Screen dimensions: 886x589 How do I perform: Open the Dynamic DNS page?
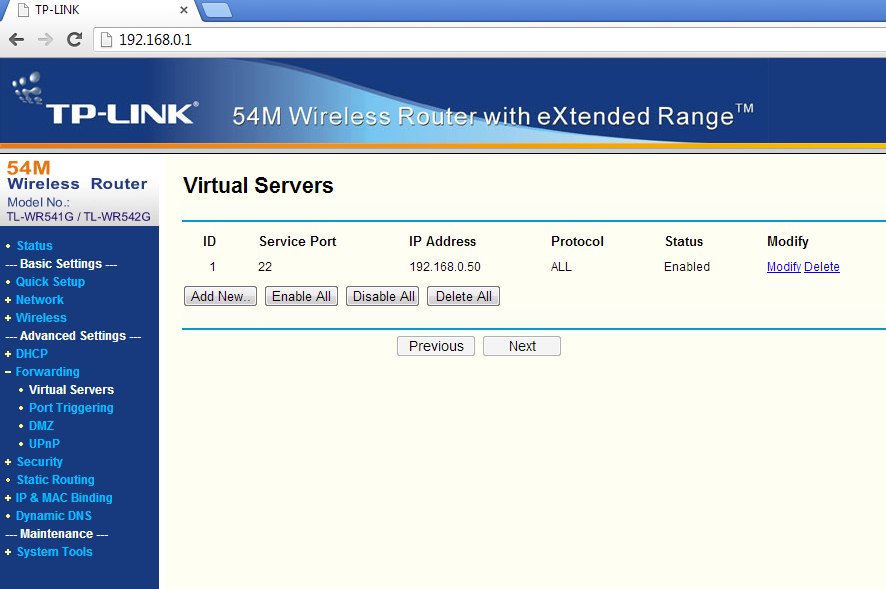(54, 516)
